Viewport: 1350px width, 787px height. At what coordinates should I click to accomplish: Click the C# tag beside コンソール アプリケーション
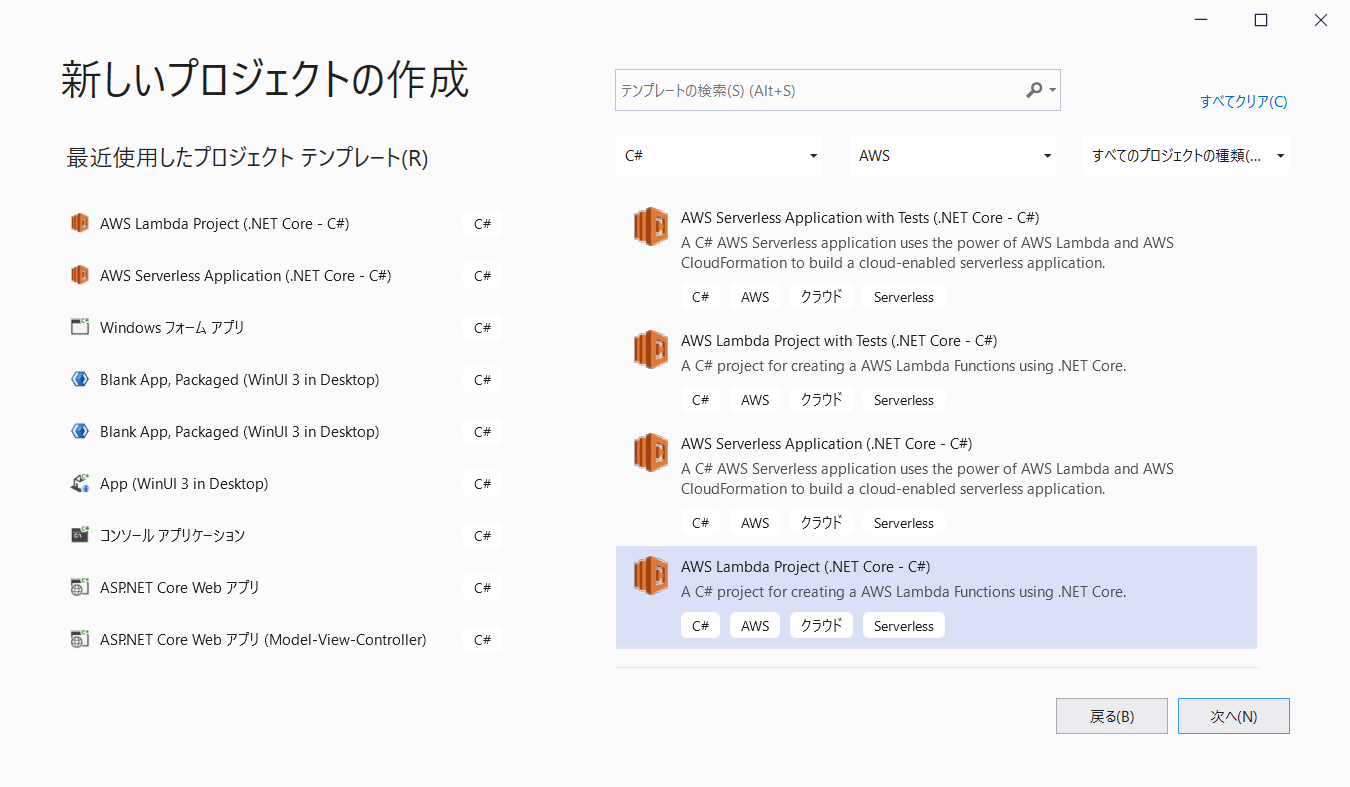tap(482, 536)
